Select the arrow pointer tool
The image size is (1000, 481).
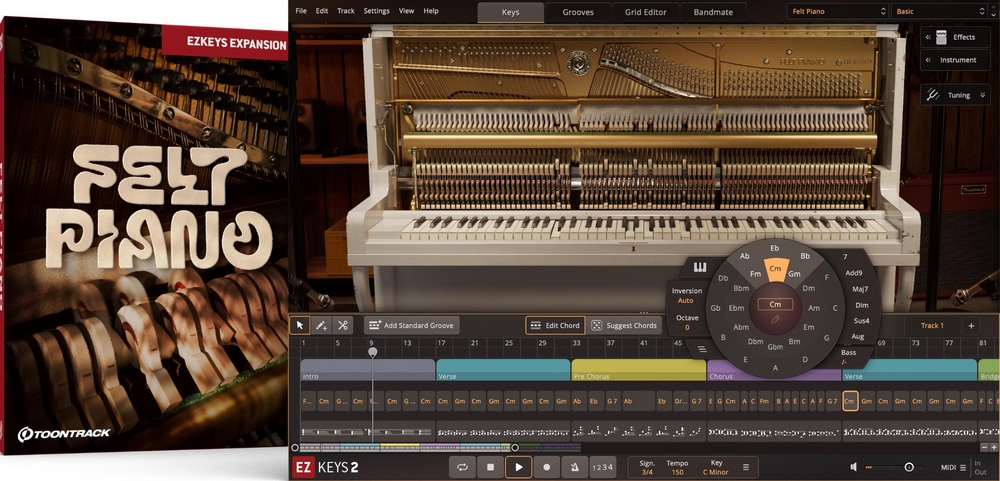300,325
